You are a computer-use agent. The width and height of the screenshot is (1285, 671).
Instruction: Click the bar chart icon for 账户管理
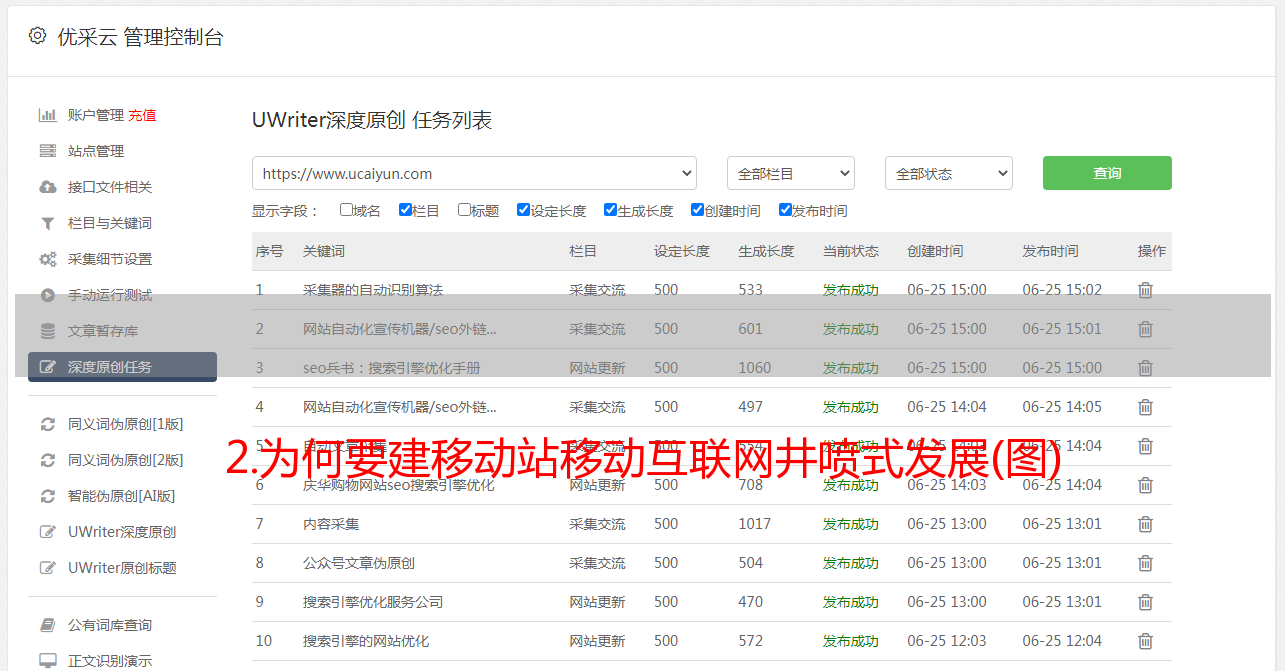point(47,115)
